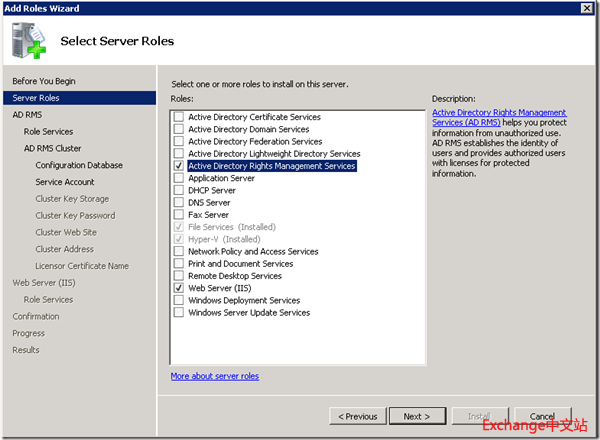Check Windows Server Update Services
The height and width of the screenshot is (440, 600).
pyautogui.click(x=179, y=312)
